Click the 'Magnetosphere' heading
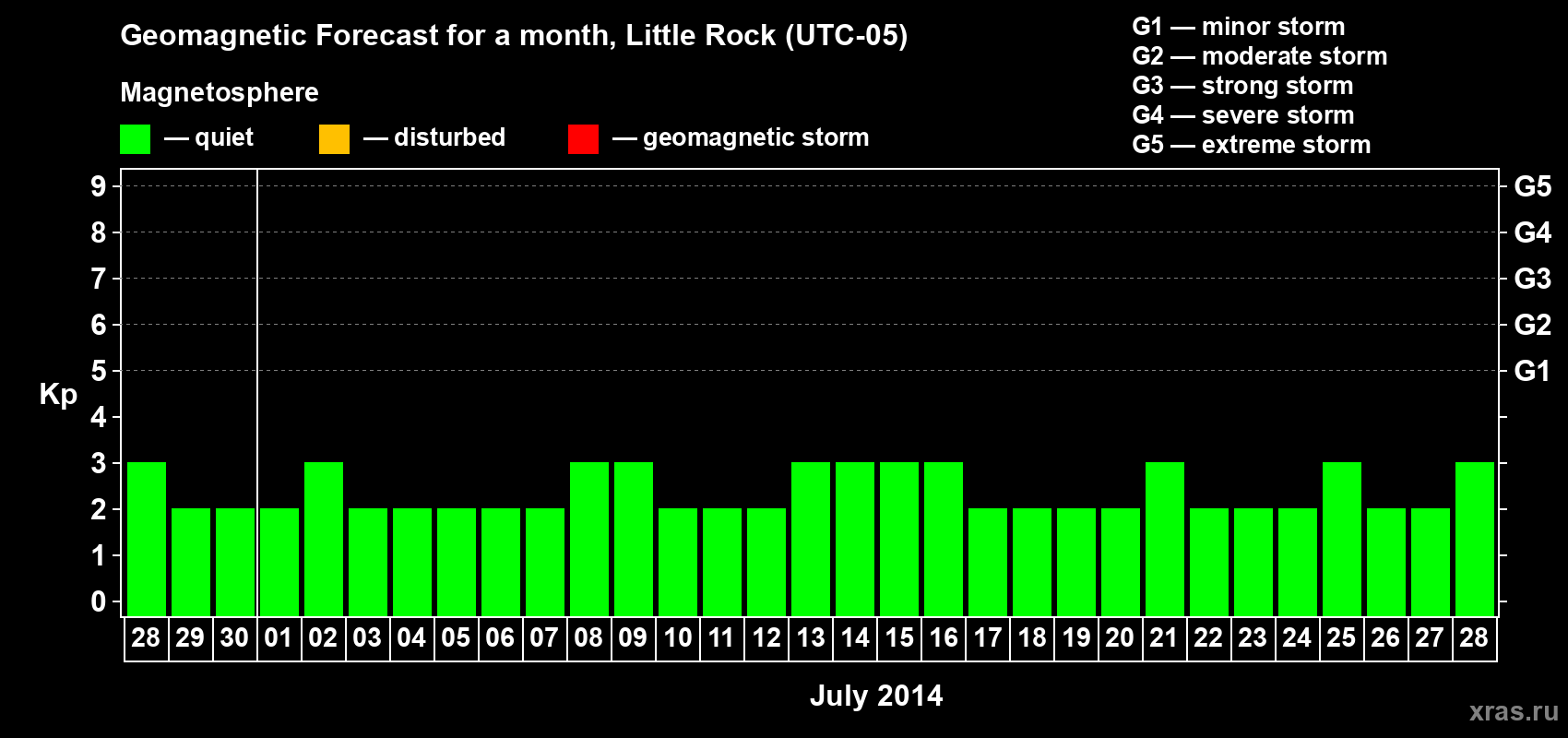Image resolution: width=1568 pixels, height=738 pixels. 220,92
